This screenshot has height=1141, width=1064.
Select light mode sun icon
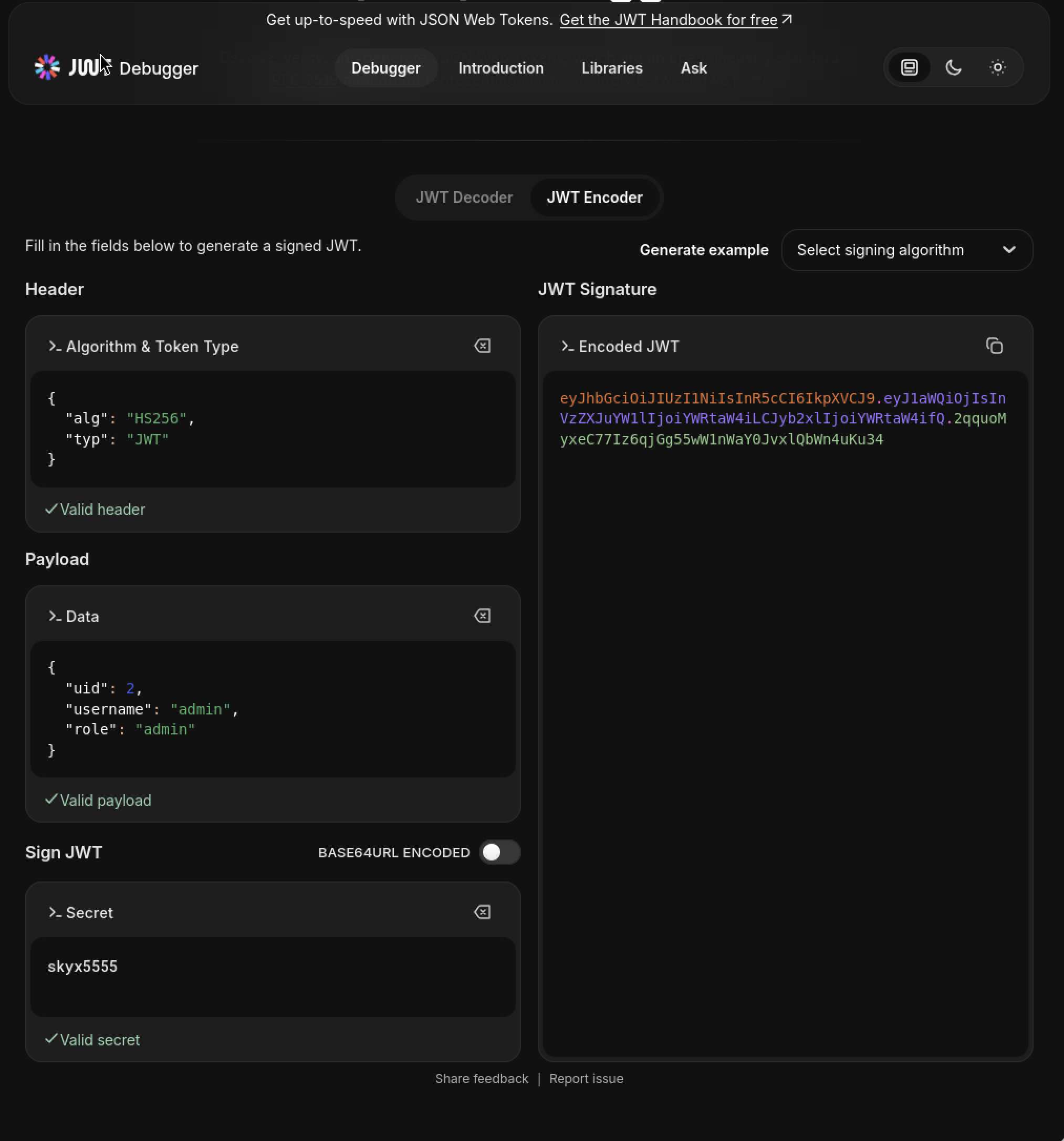(997, 68)
